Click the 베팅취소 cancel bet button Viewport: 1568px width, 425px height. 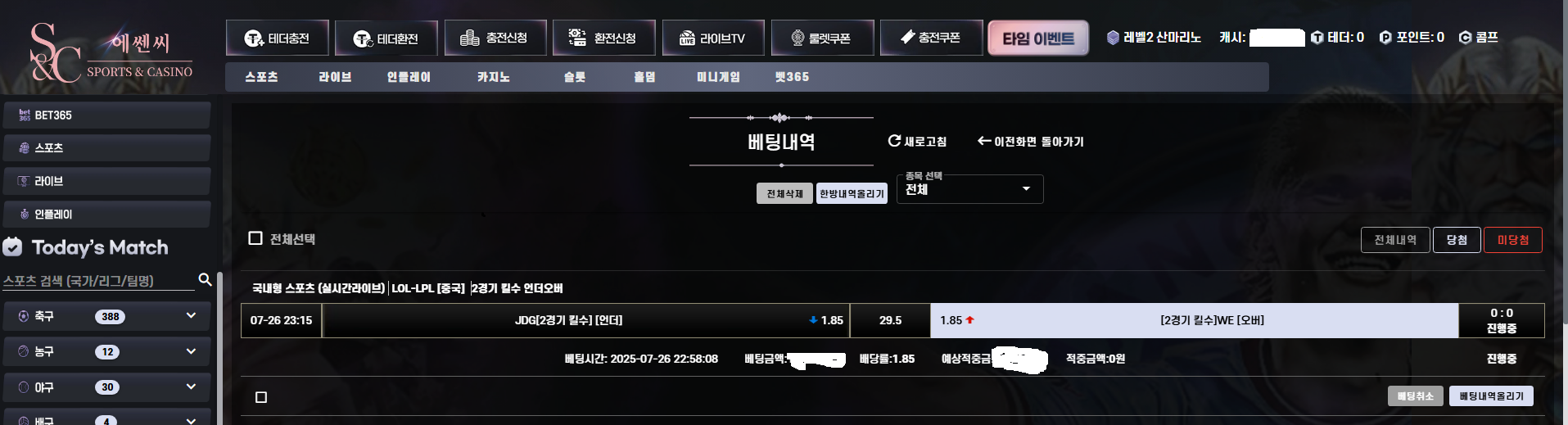[x=1416, y=396]
